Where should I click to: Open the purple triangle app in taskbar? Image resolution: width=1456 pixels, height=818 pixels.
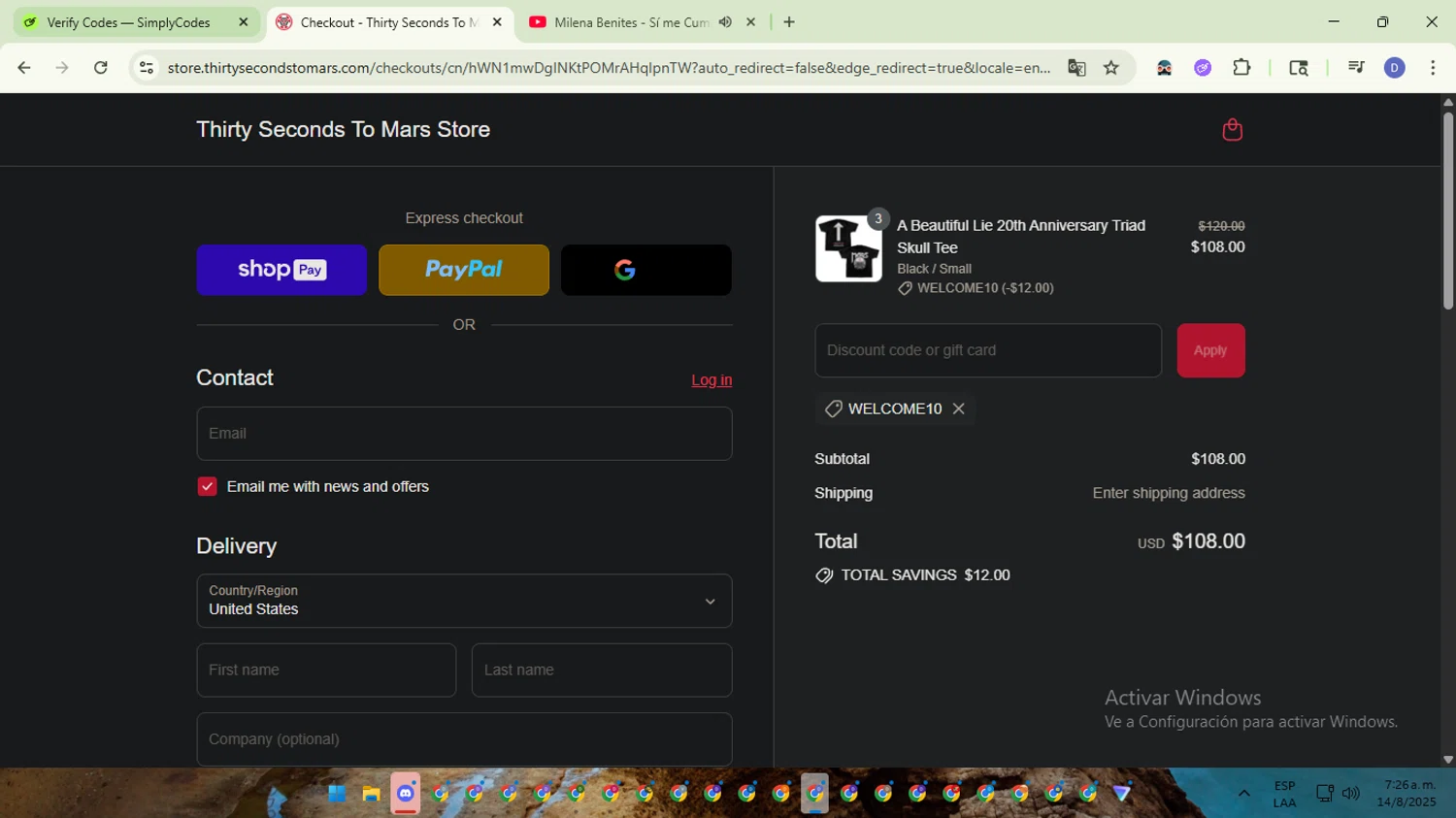pyautogui.click(x=1122, y=794)
